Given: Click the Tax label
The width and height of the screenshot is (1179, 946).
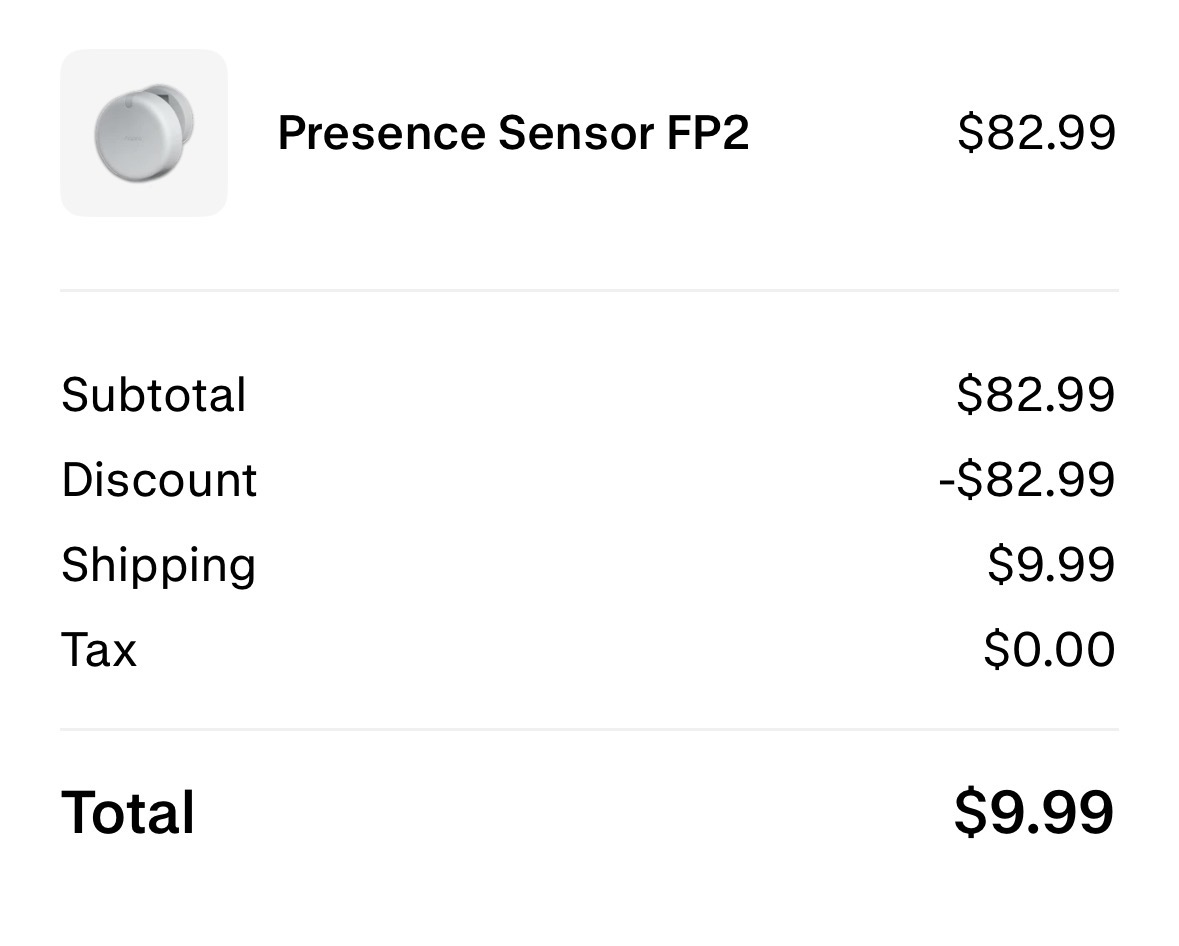Looking at the screenshot, I should click(x=99, y=650).
